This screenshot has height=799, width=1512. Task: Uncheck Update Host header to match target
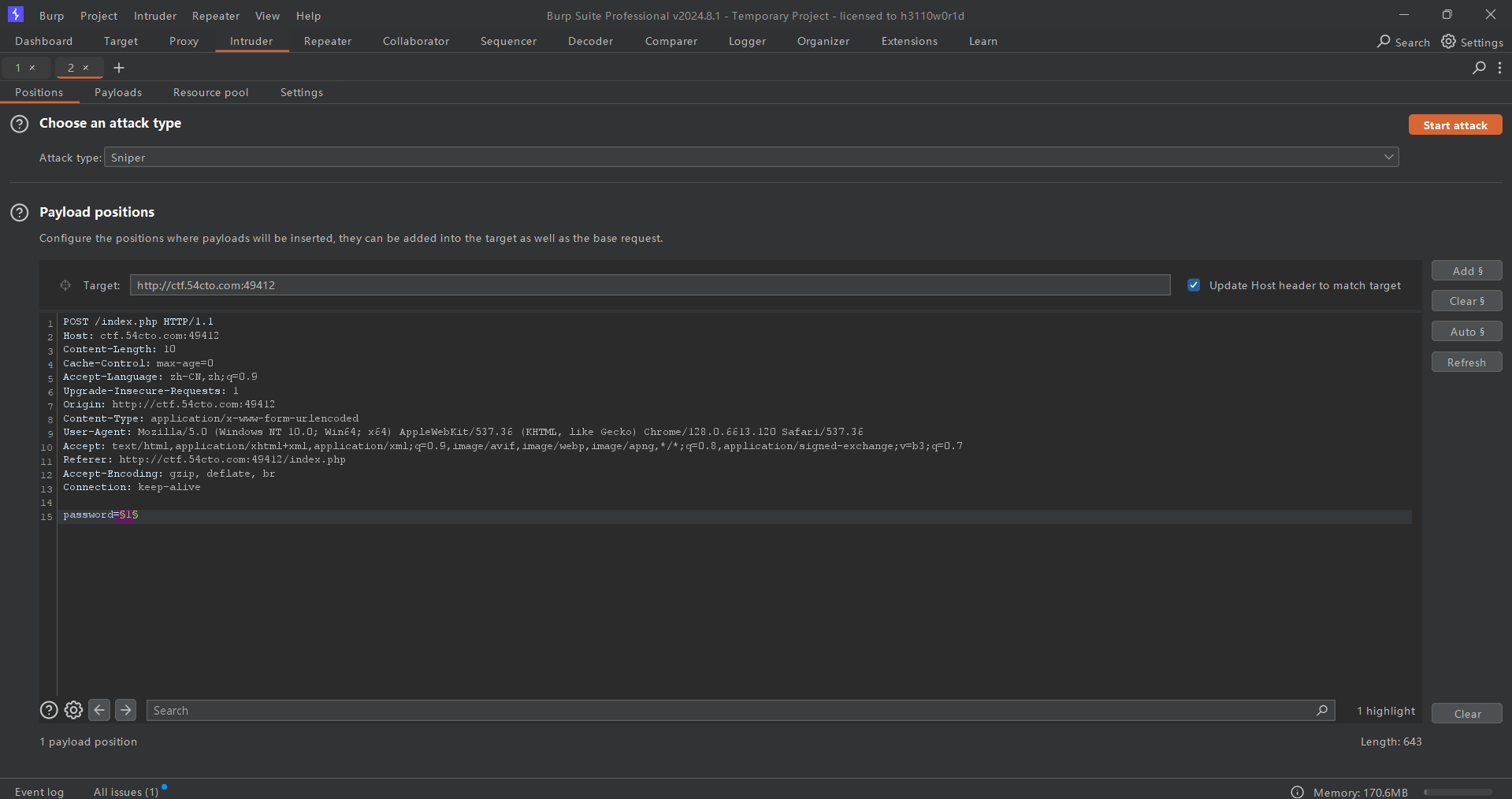[1194, 285]
